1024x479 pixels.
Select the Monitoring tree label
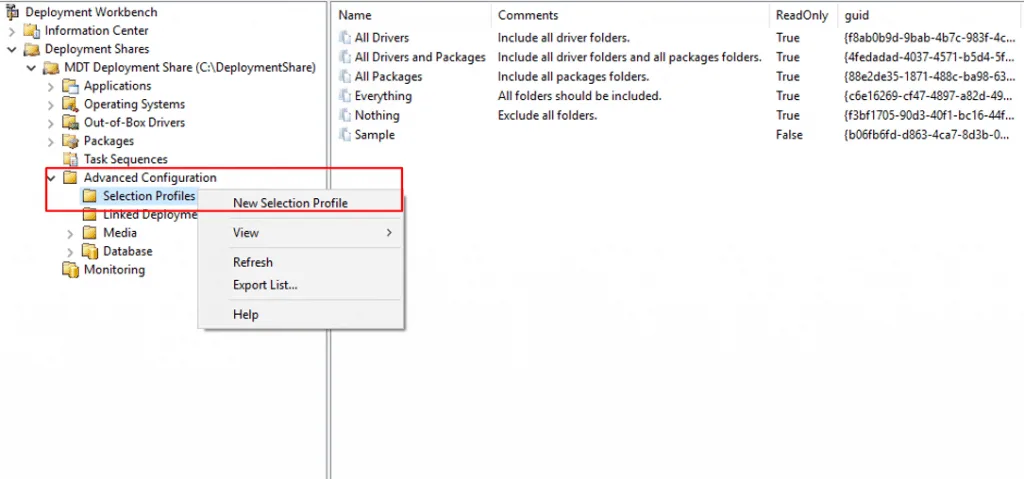[114, 269]
